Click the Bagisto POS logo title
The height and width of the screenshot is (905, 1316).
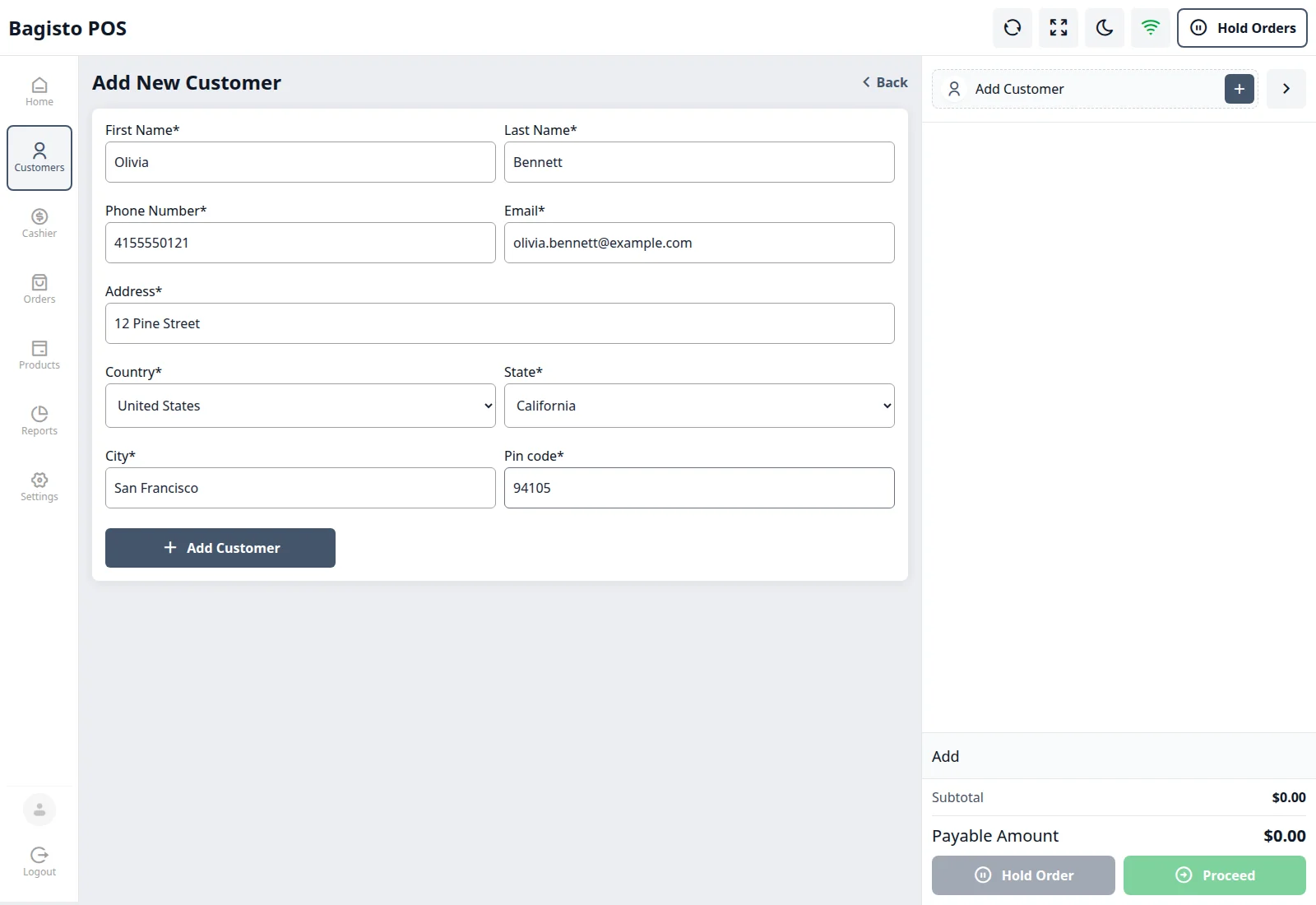click(67, 28)
